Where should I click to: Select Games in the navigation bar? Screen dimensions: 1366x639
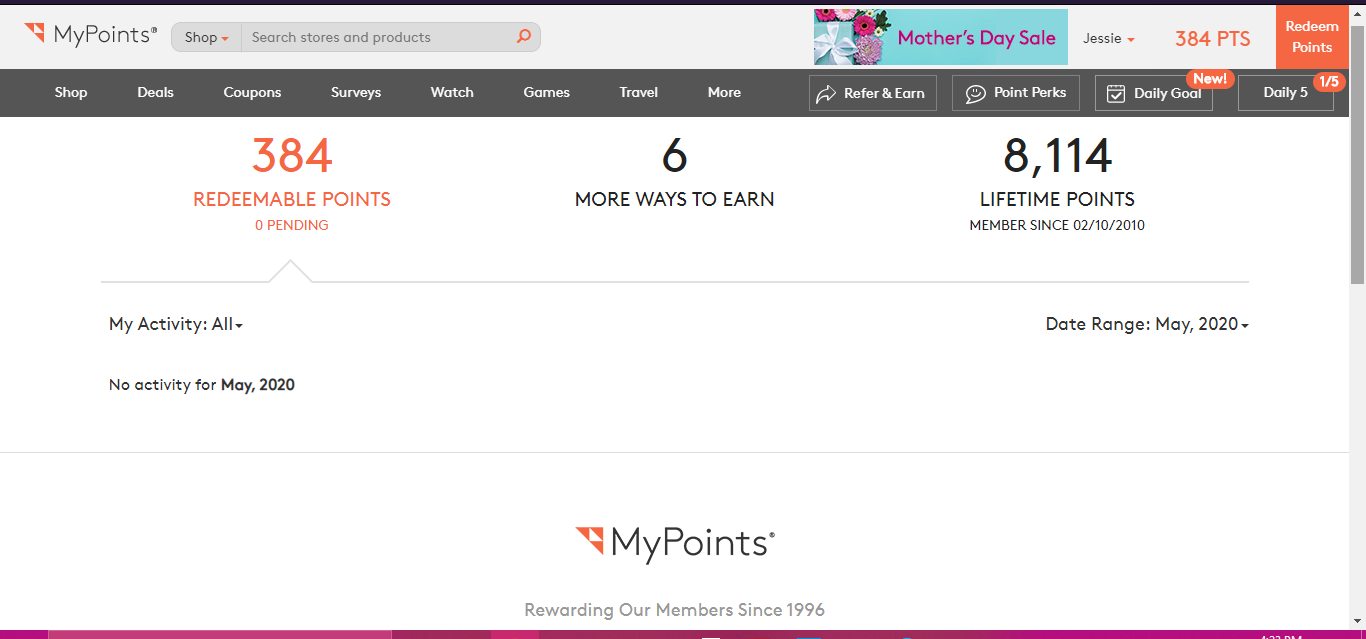coord(546,92)
